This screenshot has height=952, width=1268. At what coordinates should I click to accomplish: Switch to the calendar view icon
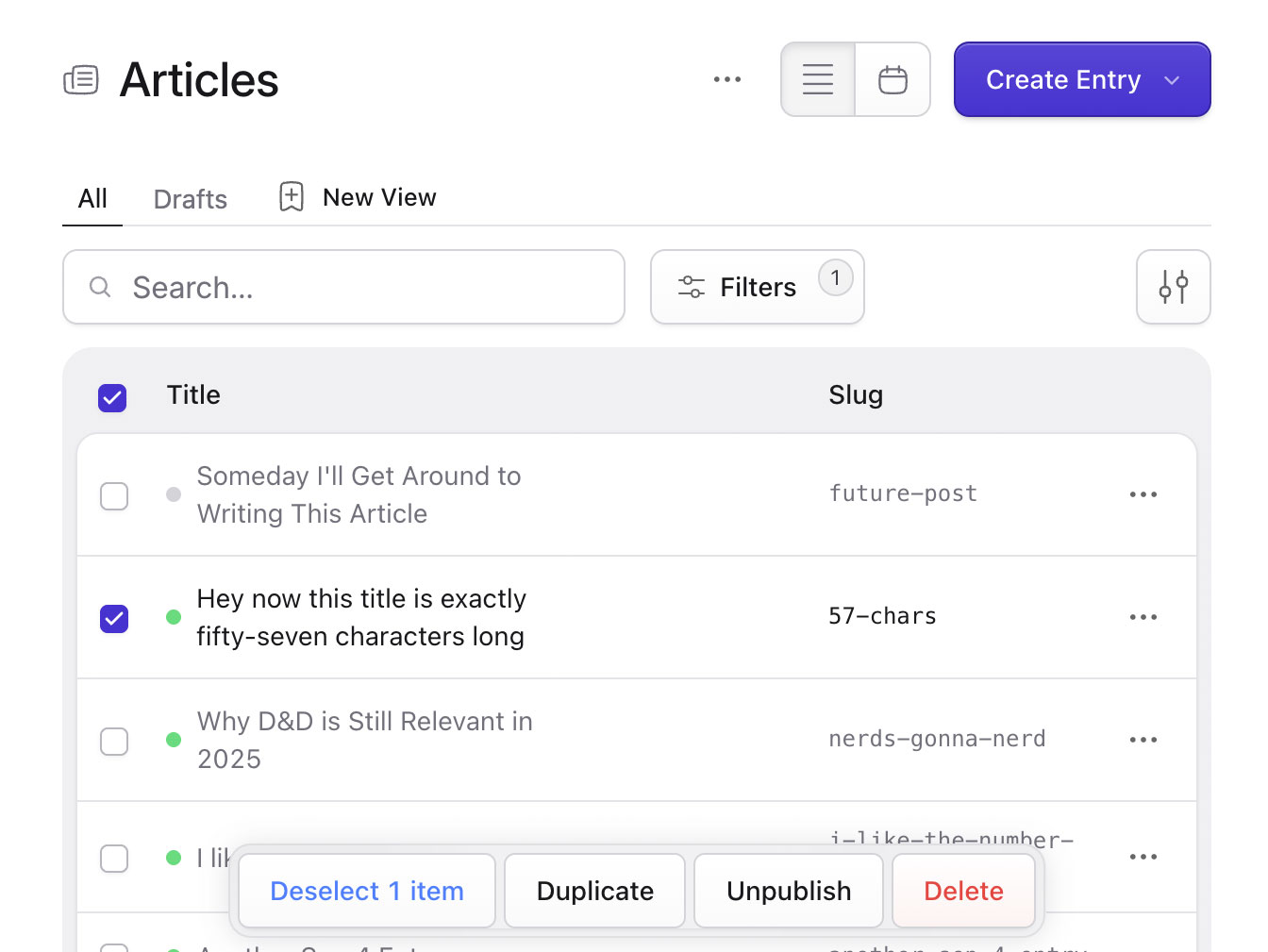pos(893,79)
